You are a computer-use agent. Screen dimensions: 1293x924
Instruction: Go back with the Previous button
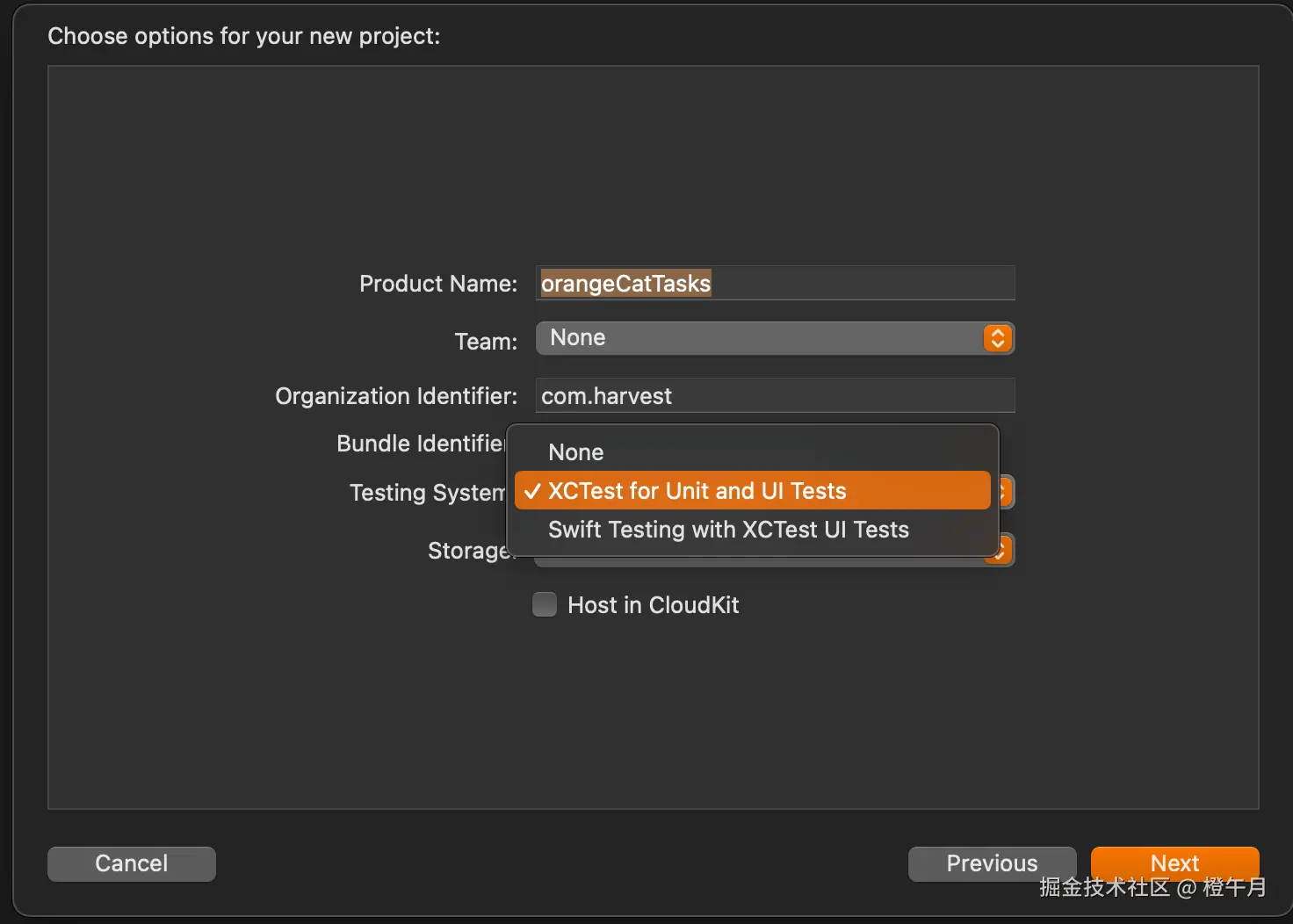(992, 863)
